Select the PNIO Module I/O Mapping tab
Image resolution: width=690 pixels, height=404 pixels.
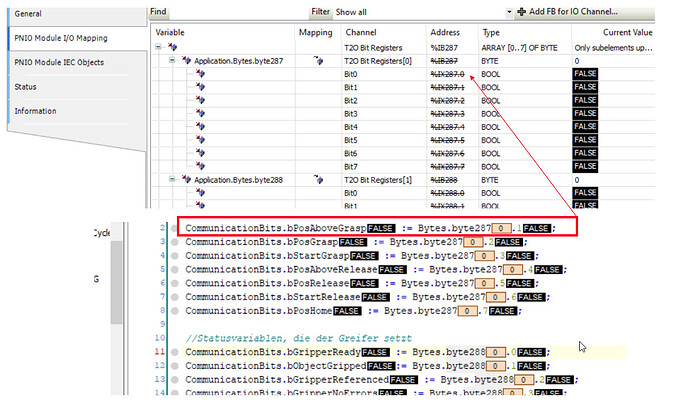[78, 38]
